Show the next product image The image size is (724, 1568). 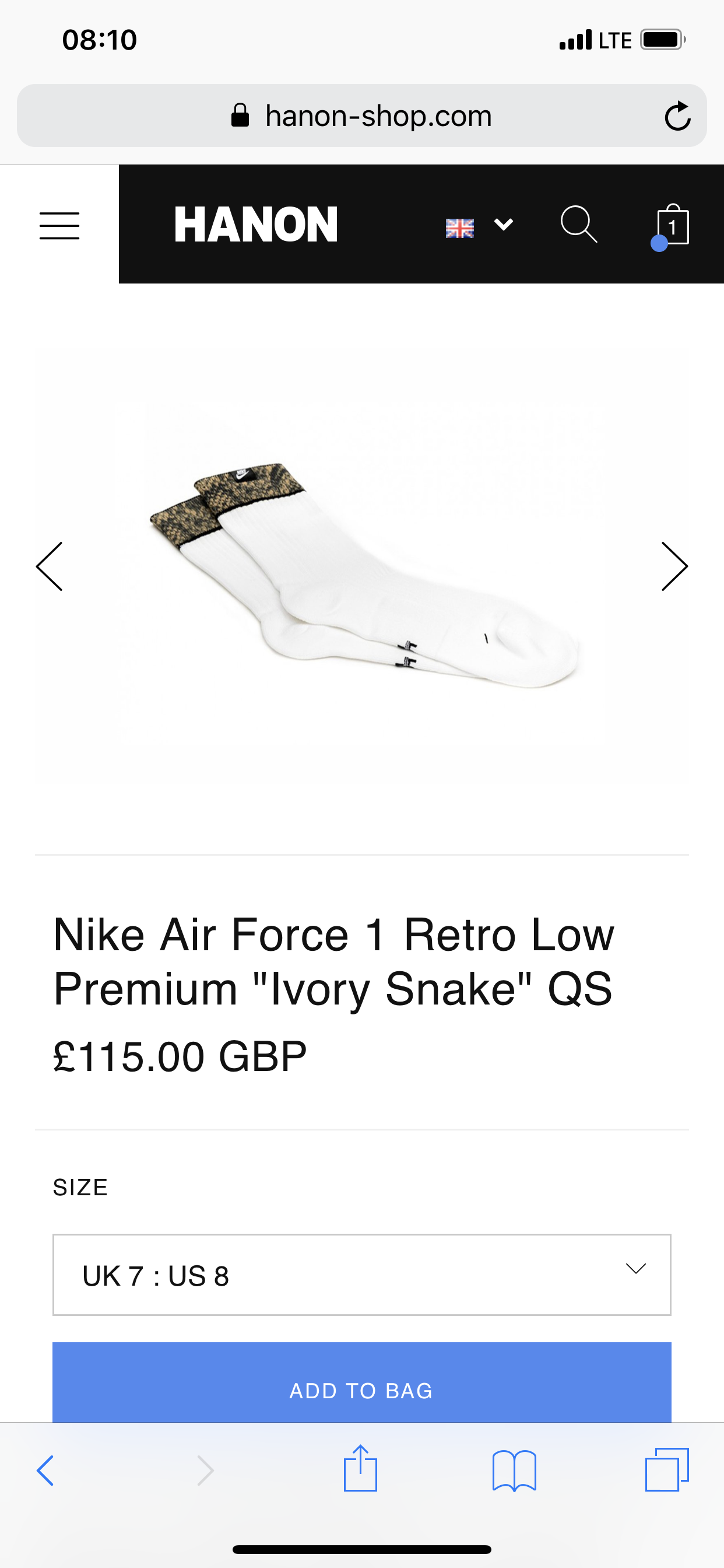[674, 566]
